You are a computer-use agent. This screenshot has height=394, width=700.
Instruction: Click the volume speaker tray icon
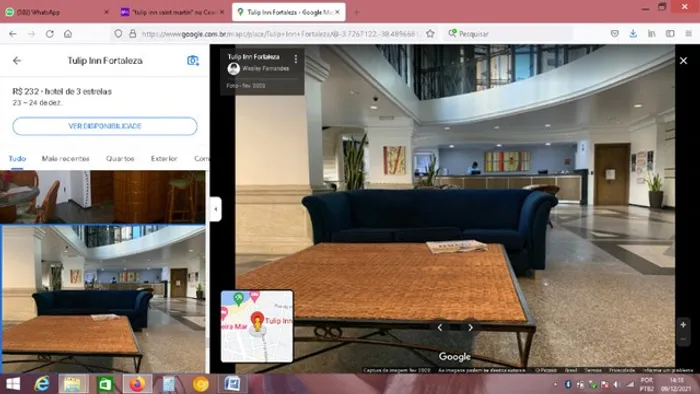tap(617, 384)
